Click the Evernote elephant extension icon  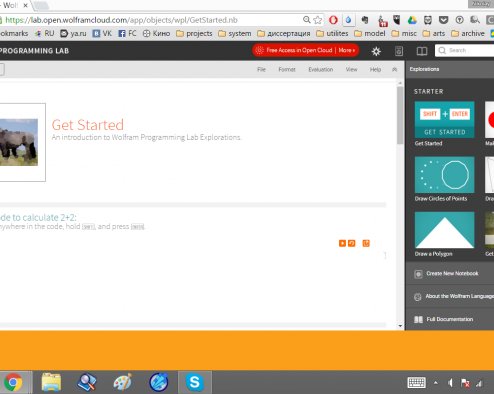coord(365,20)
